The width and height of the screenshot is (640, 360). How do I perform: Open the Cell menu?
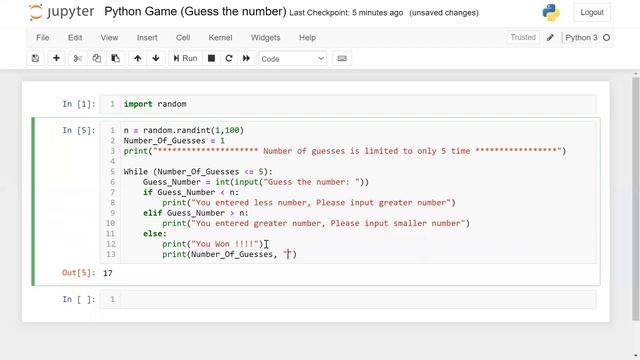(183, 38)
